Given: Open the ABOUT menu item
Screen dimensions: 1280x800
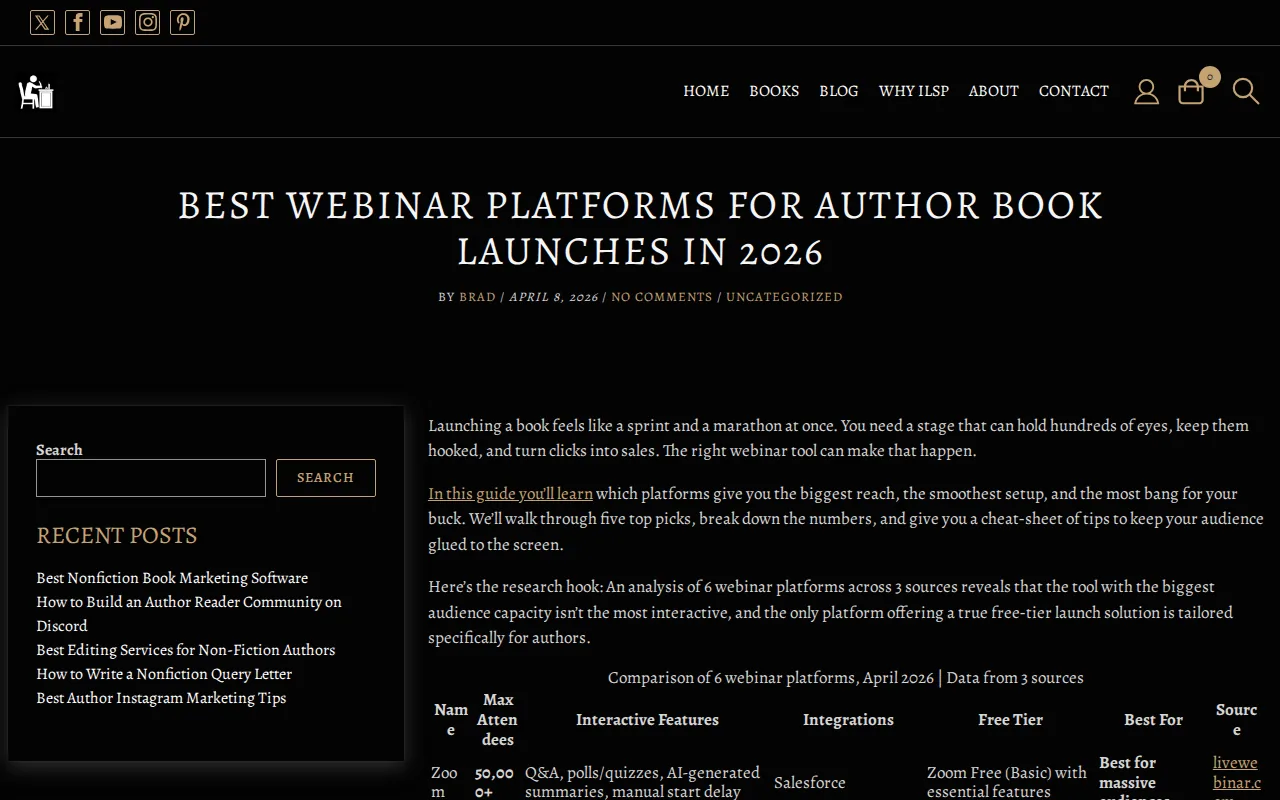Looking at the screenshot, I should (x=993, y=91).
